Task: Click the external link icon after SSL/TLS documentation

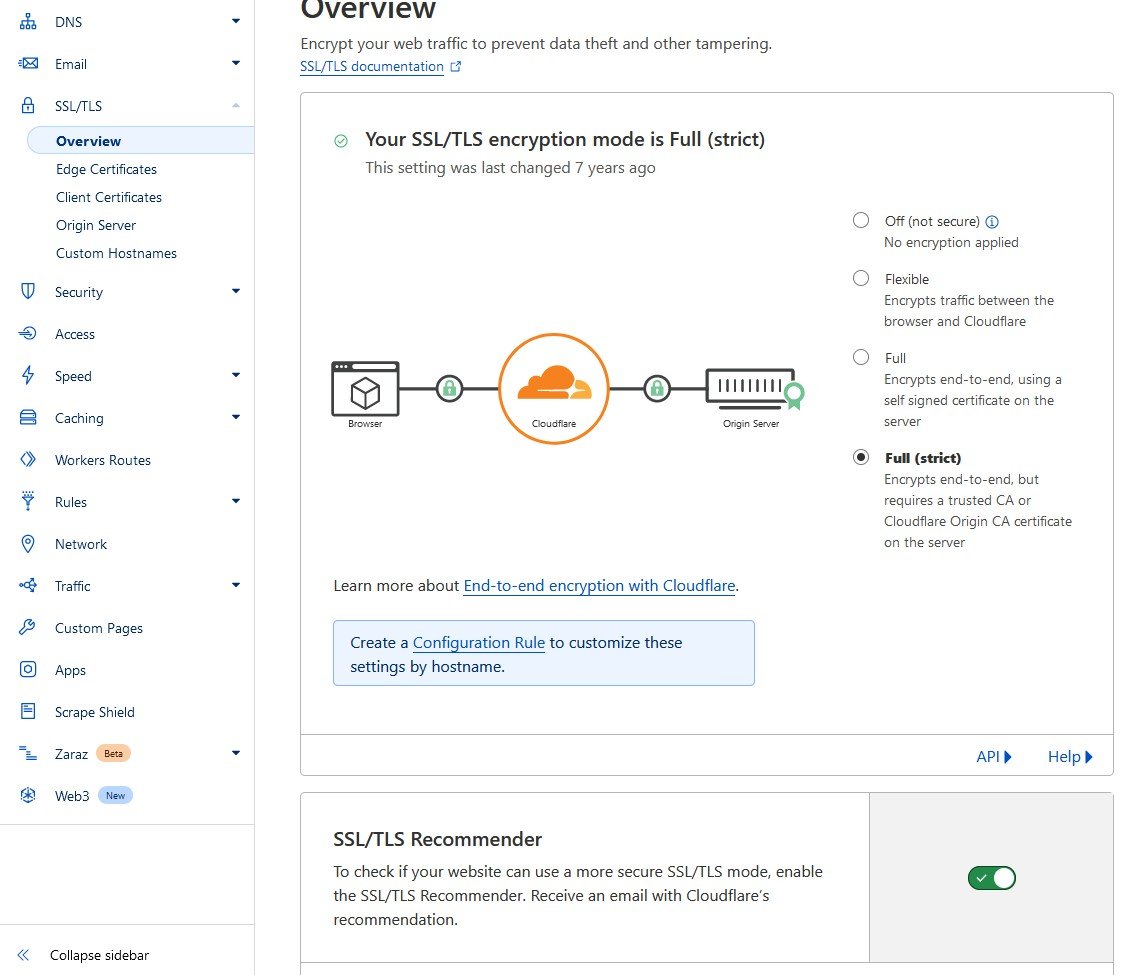Action: coord(455,66)
